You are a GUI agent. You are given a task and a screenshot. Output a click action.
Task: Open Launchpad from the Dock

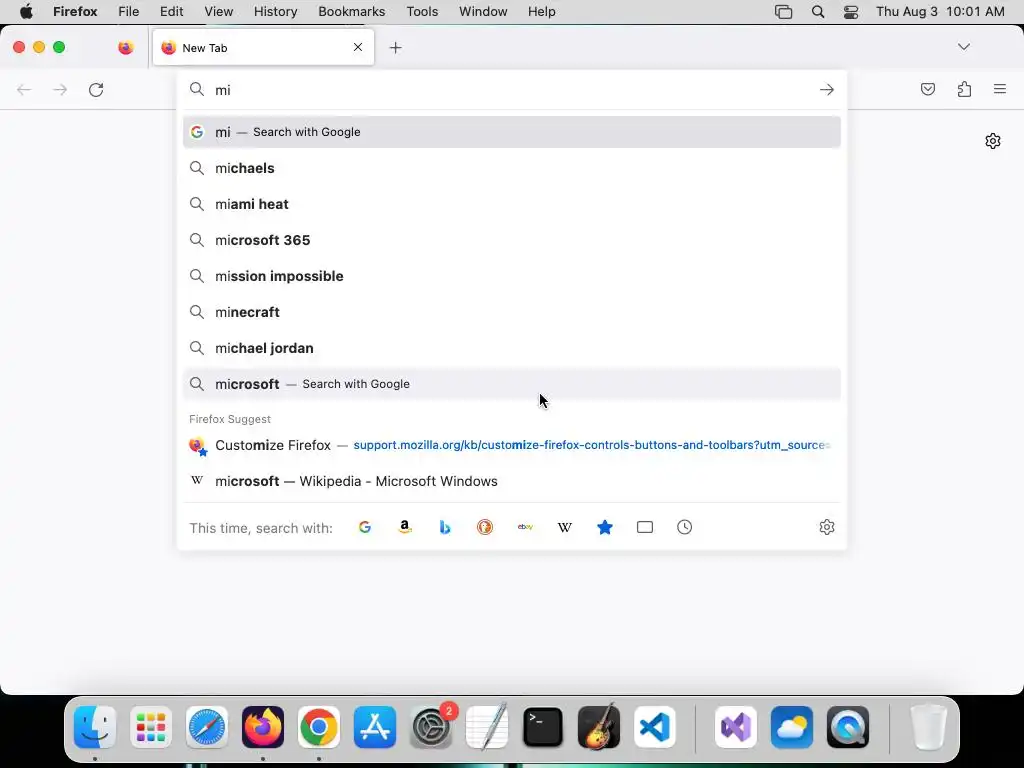(x=151, y=727)
